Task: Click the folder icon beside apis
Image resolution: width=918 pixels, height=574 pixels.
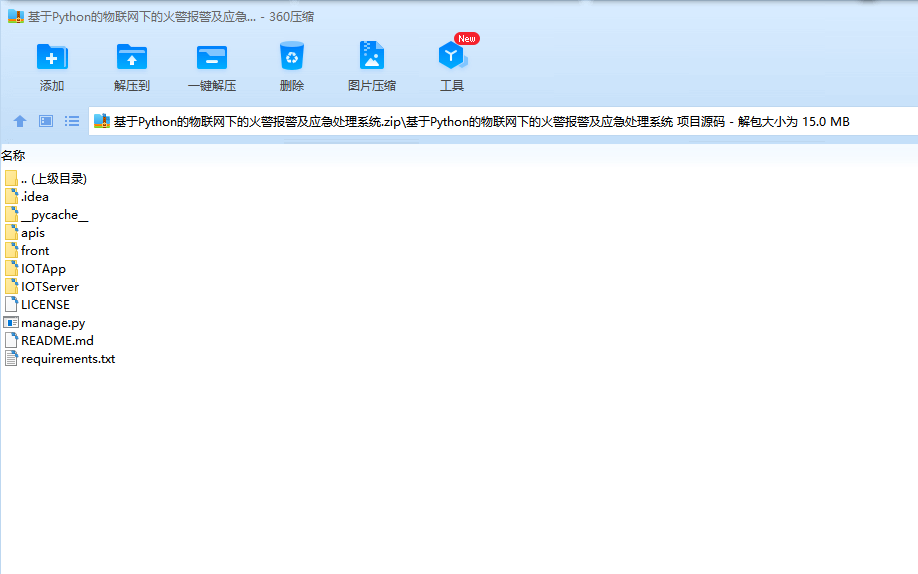Action: 11,232
